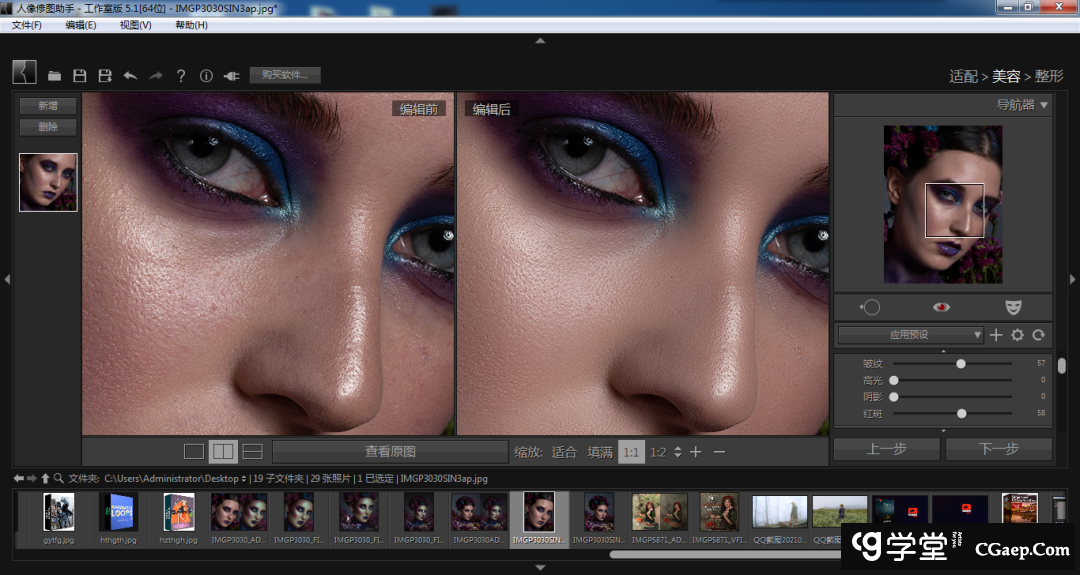Click the plug-in connector icon
This screenshot has width=1080, height=575.
pos(232,76)
